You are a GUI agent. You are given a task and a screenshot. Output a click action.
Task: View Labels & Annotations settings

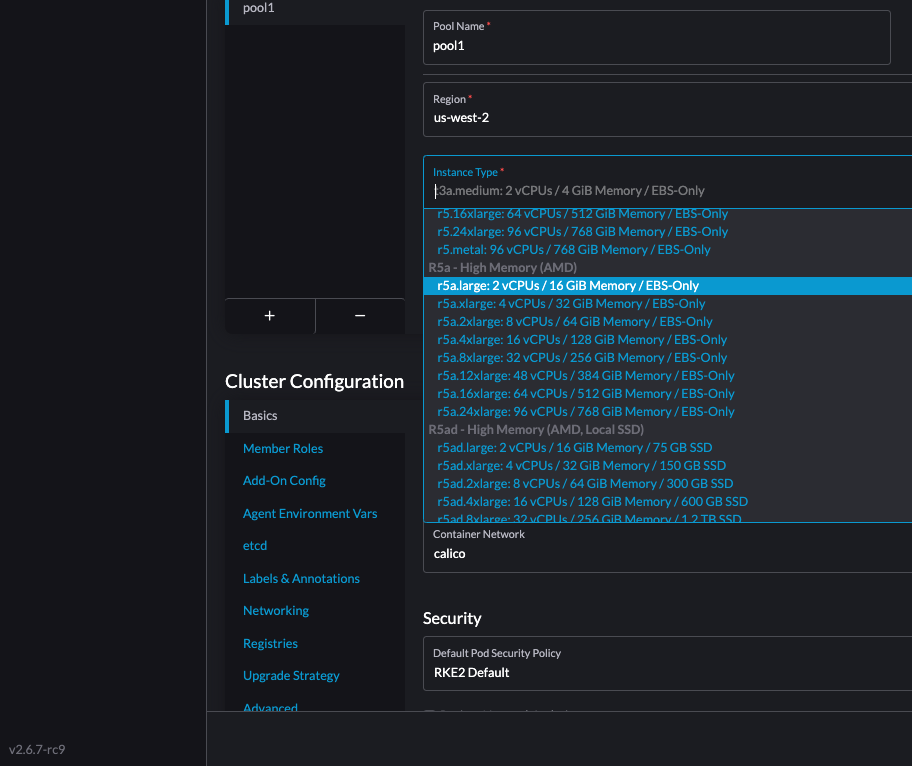[x=301, y=578]
